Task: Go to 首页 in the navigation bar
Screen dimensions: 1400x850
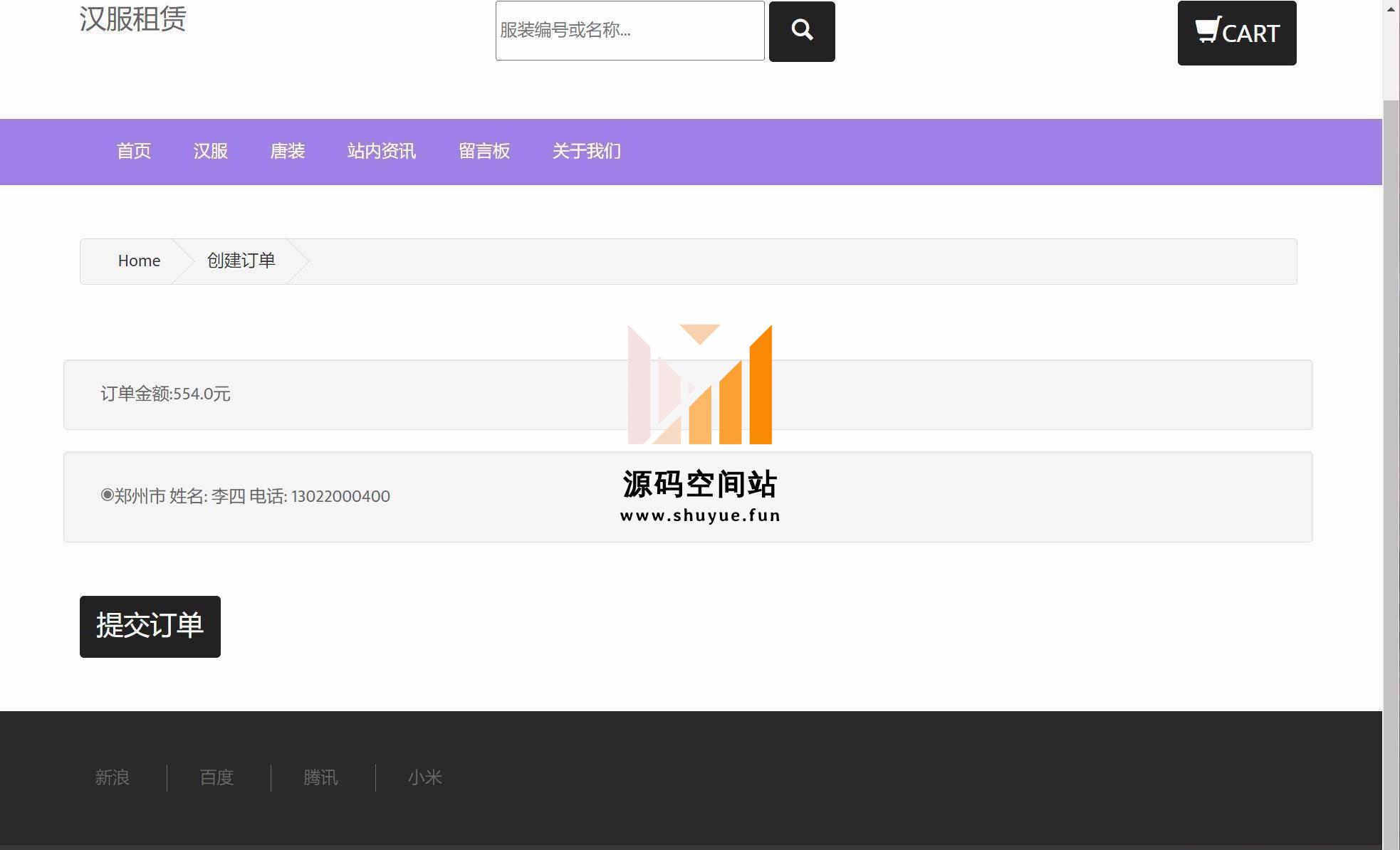Action: click(x=134, y=152)
